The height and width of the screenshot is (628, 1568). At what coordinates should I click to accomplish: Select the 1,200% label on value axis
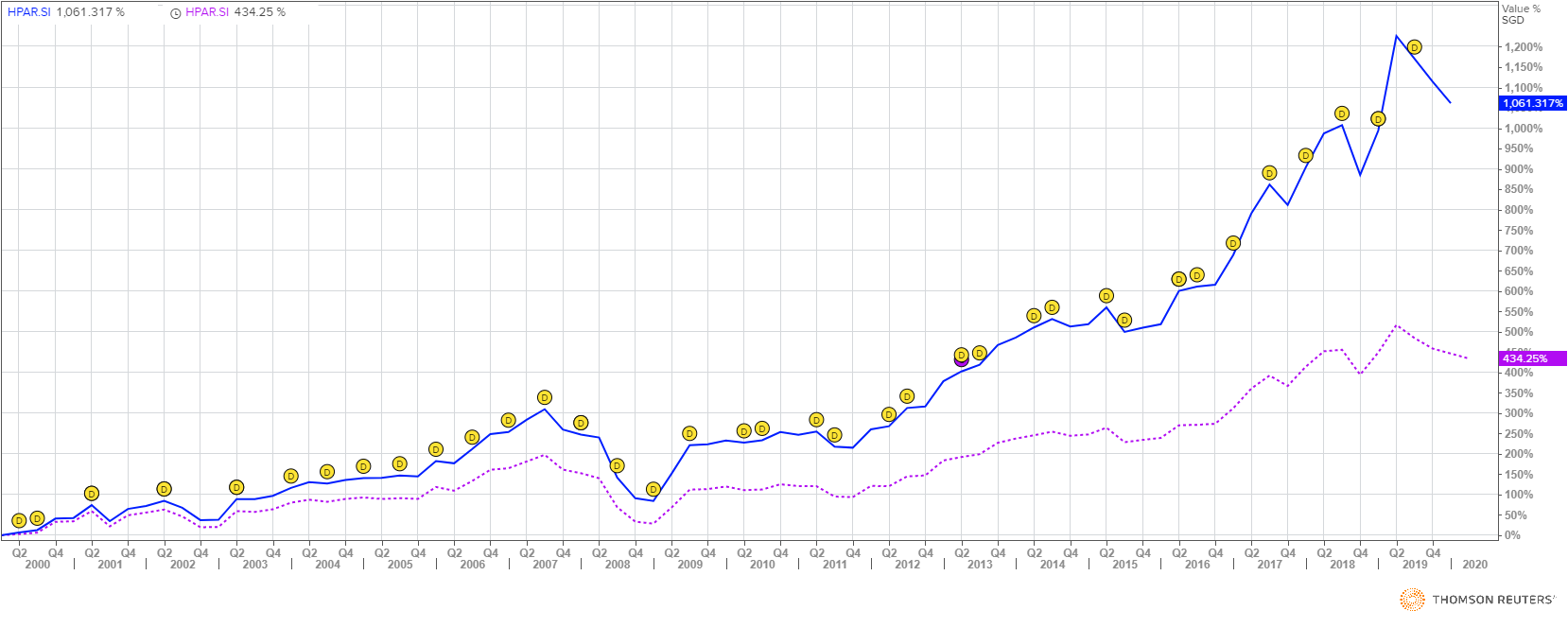(x=1524, y=47)
